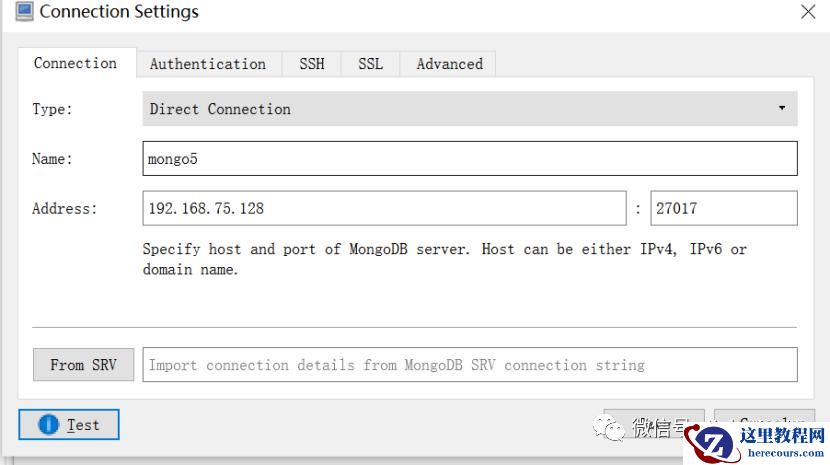The height and width of the screenshot is (465, 830).
Task: Click the SRV connection string import field
Action: (470, 365)
